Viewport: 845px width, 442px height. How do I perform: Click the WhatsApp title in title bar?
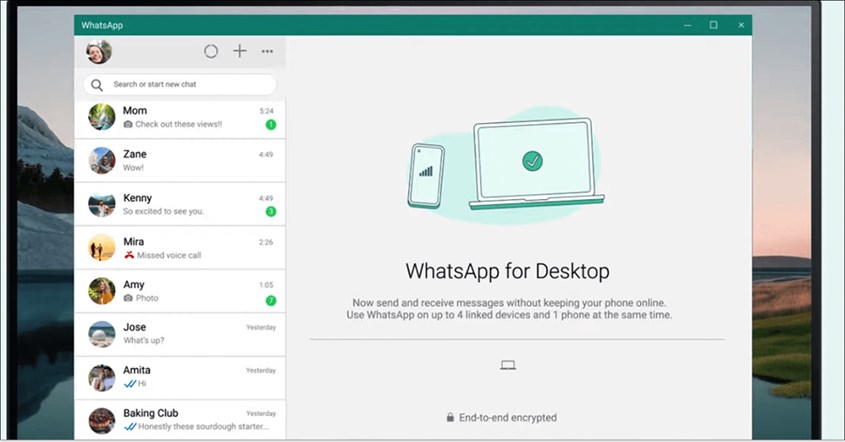click(102, 25)
